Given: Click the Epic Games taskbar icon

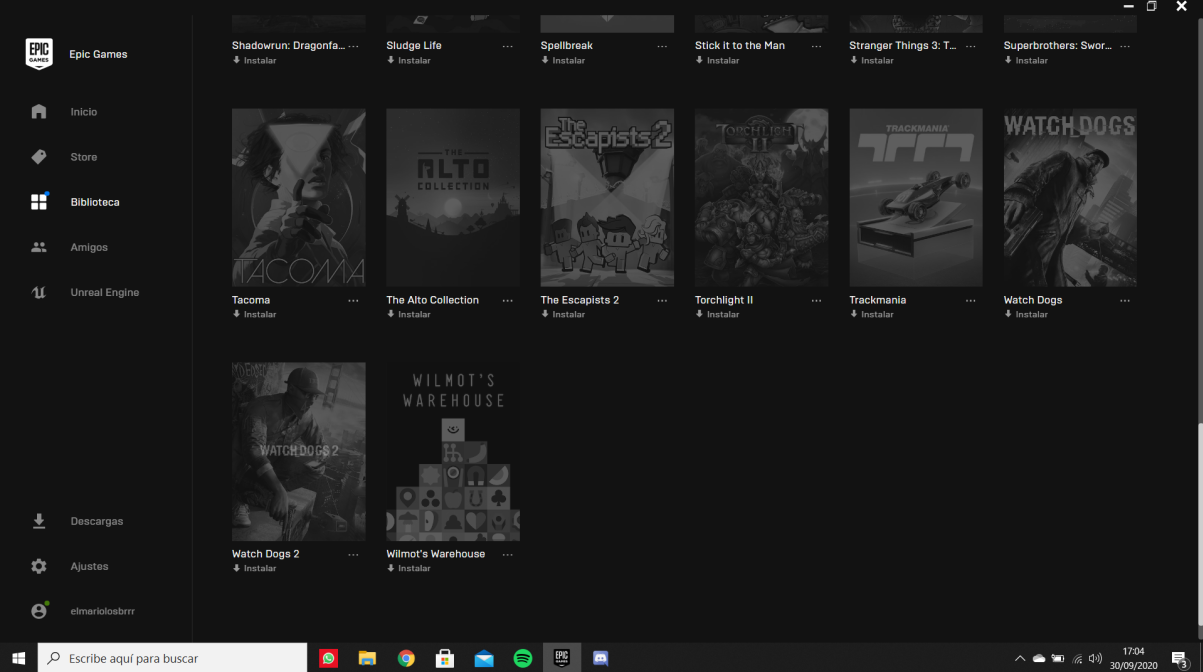Looking at the screenshot, I should point(562,658).
